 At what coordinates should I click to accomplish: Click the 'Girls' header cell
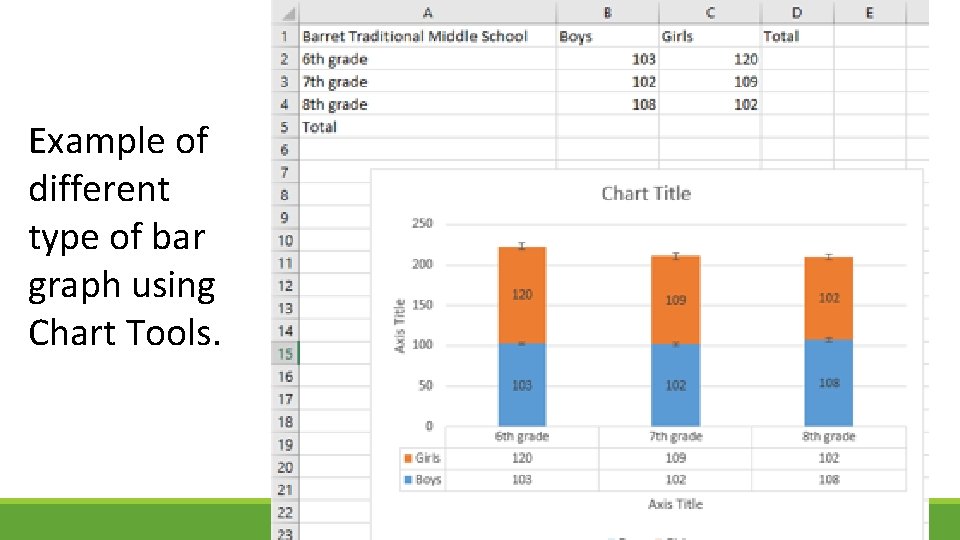pyautogui.click(x=710, y=36)
